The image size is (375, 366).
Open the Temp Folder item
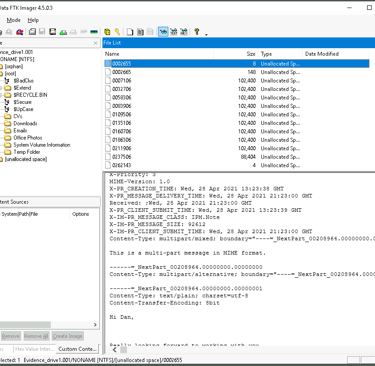point(27,152)
